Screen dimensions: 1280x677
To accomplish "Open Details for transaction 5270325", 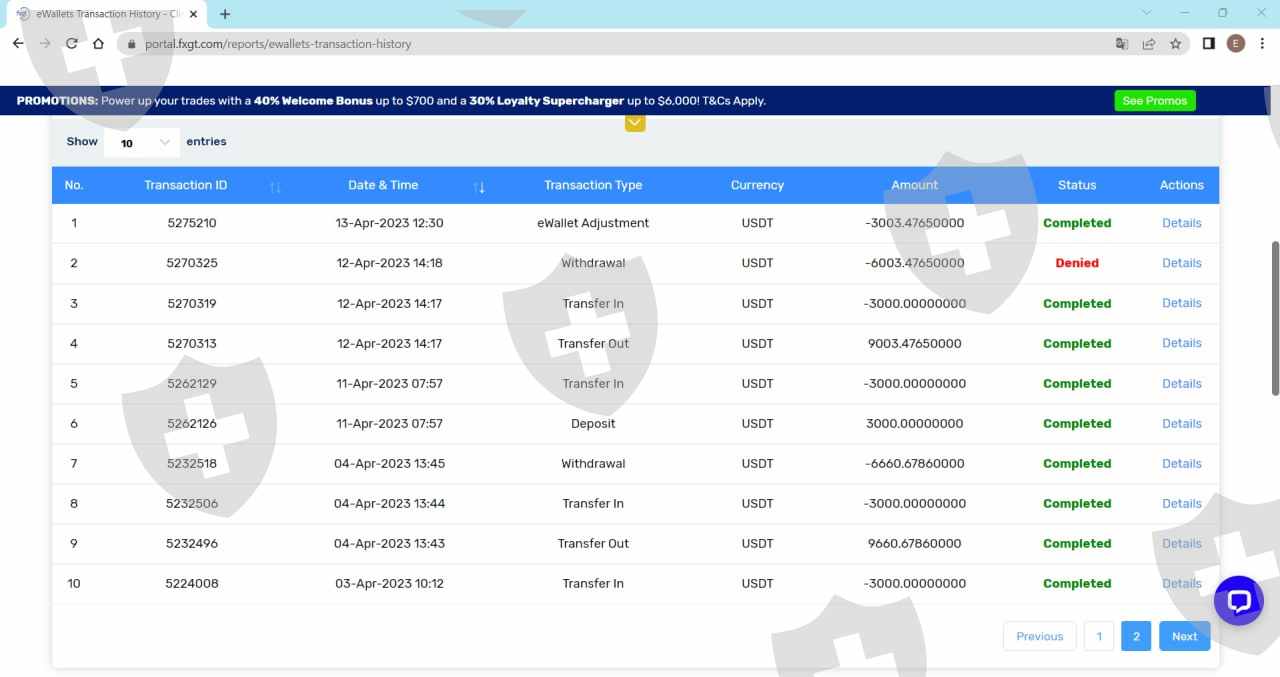I will pyautogui.click(x=1181, y=263).
